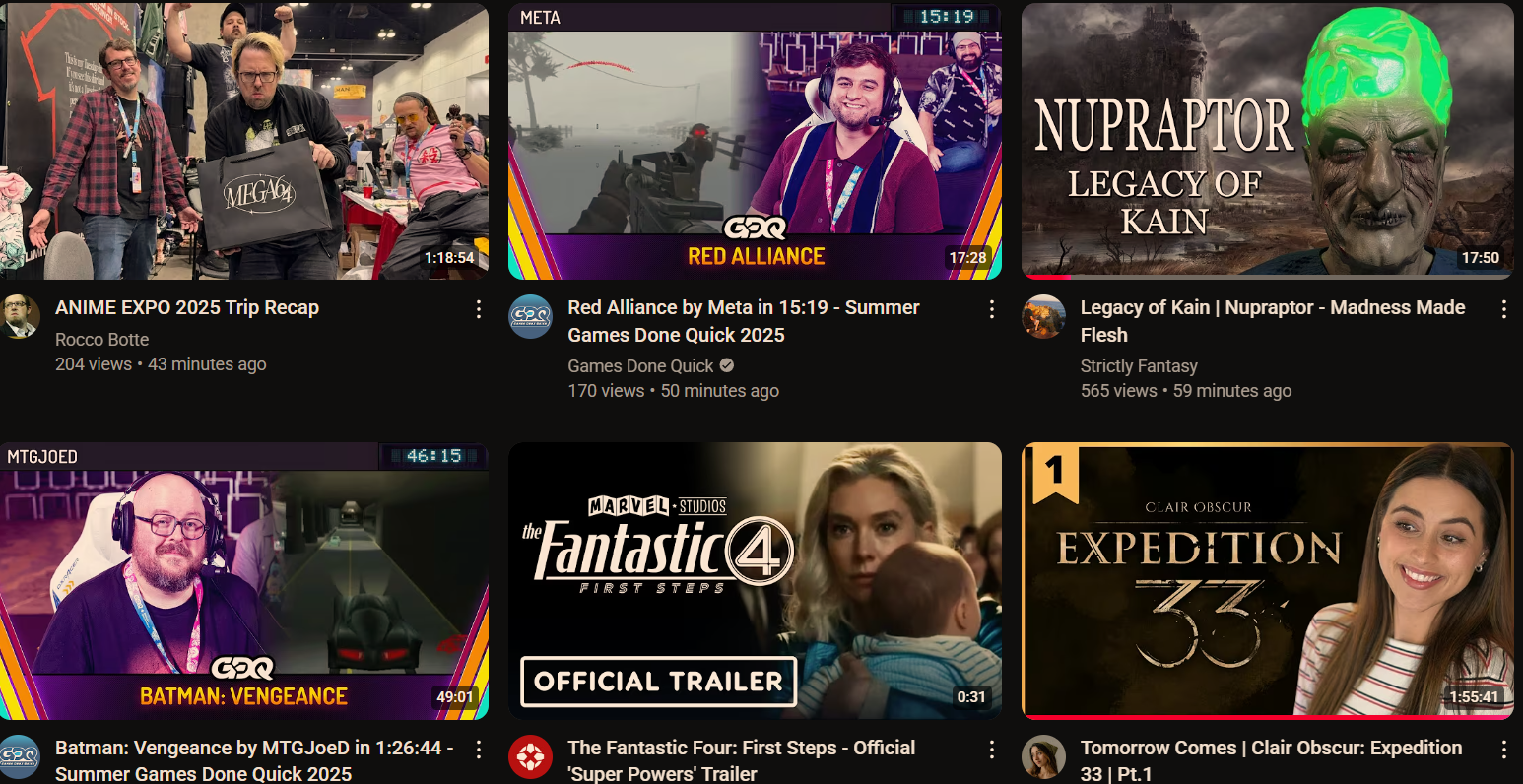Screen dimensions: 1523x784
Task: Open Strictly Fantasy channel avatar
Action: click(1043, 316)
